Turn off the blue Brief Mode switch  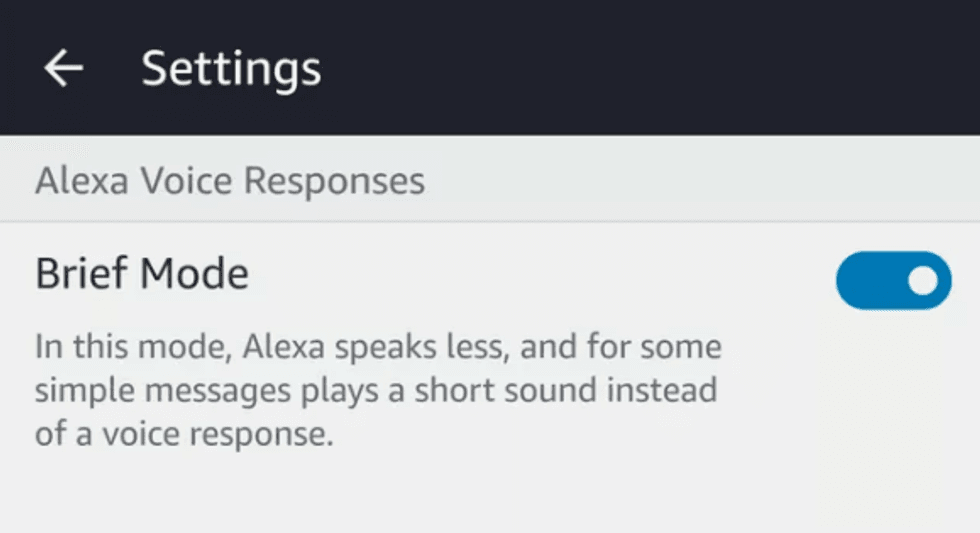893,281
